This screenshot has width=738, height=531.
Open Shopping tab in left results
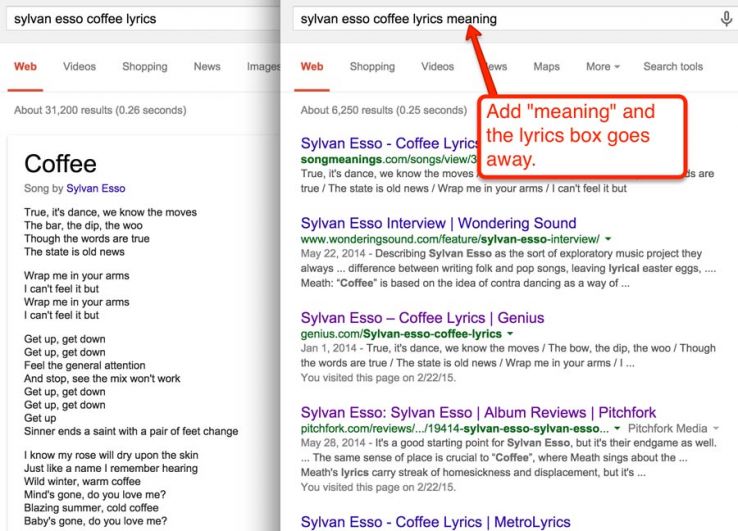pyautogui.click(x=145, y=67)
